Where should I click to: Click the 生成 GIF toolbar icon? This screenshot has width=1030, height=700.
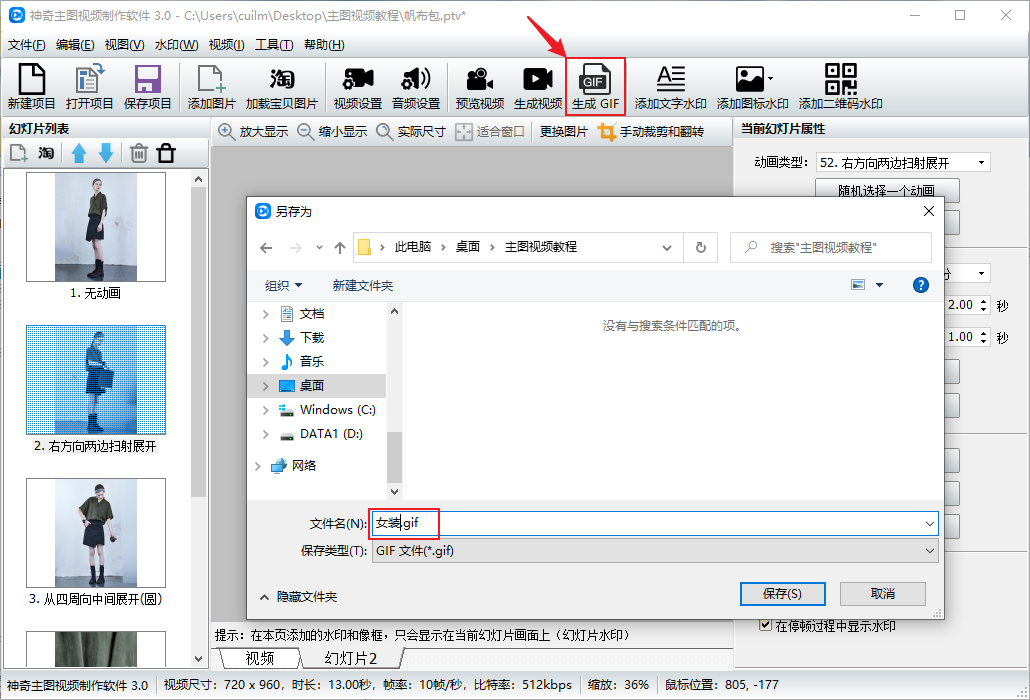click(595, 86)
